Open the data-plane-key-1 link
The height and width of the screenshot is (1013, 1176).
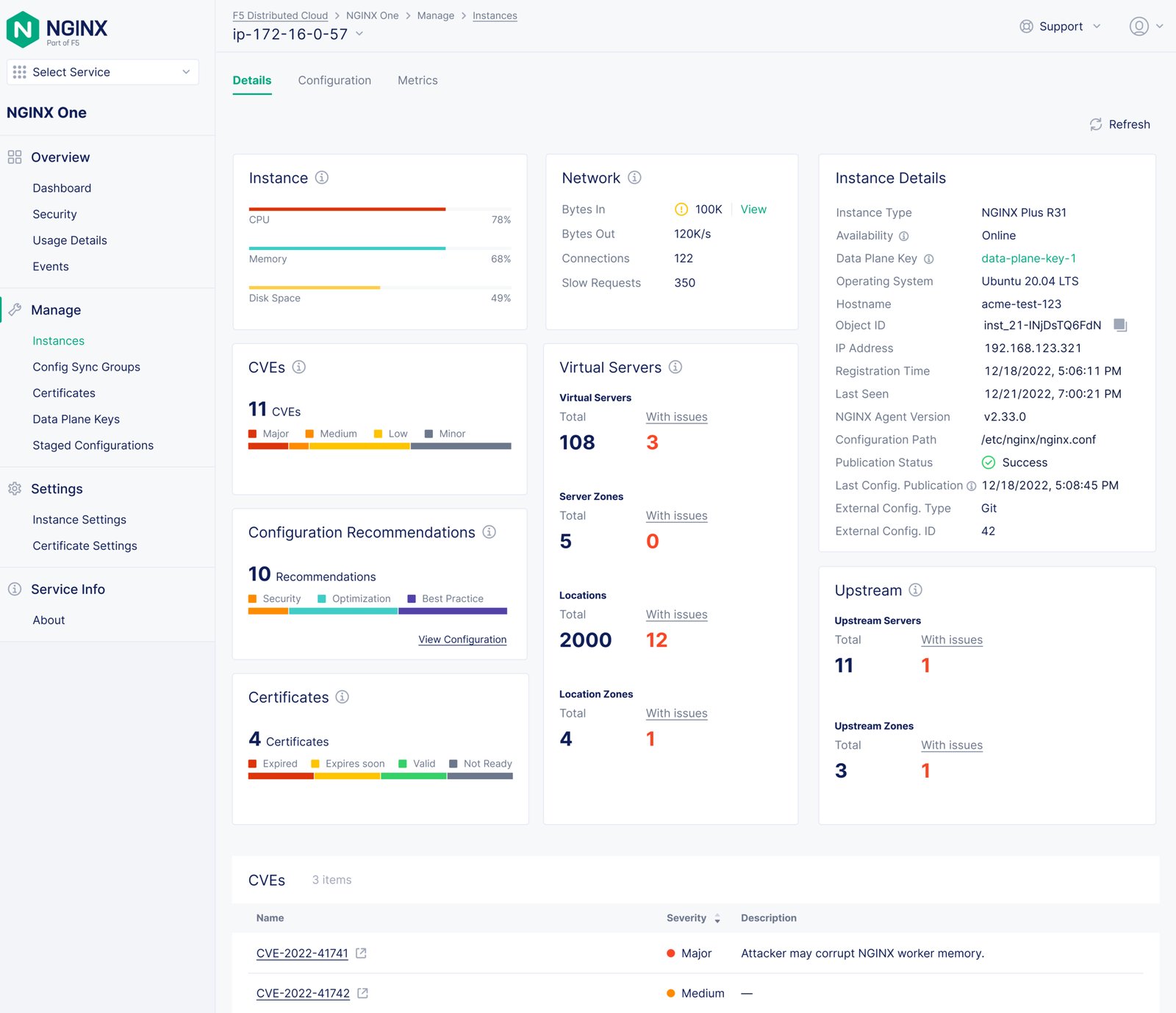click(1028, 258)
